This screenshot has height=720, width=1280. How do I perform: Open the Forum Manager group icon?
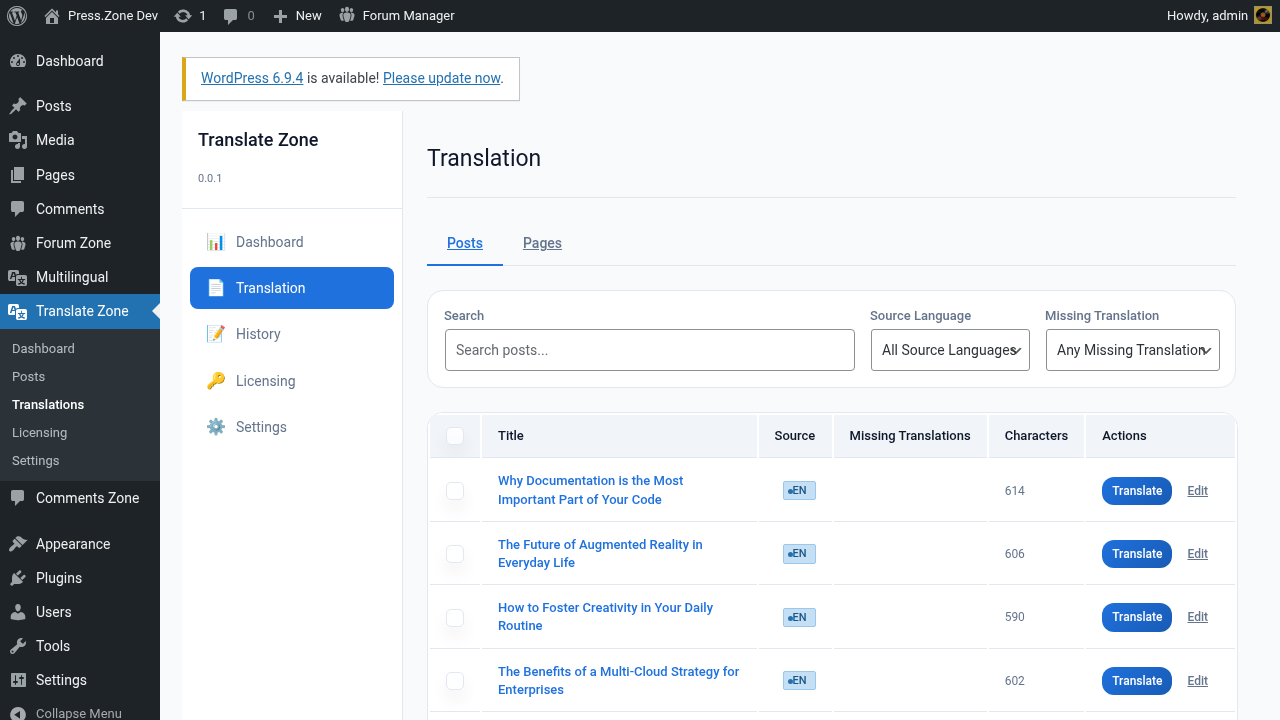pyautogui.click(x=347, y=15)
